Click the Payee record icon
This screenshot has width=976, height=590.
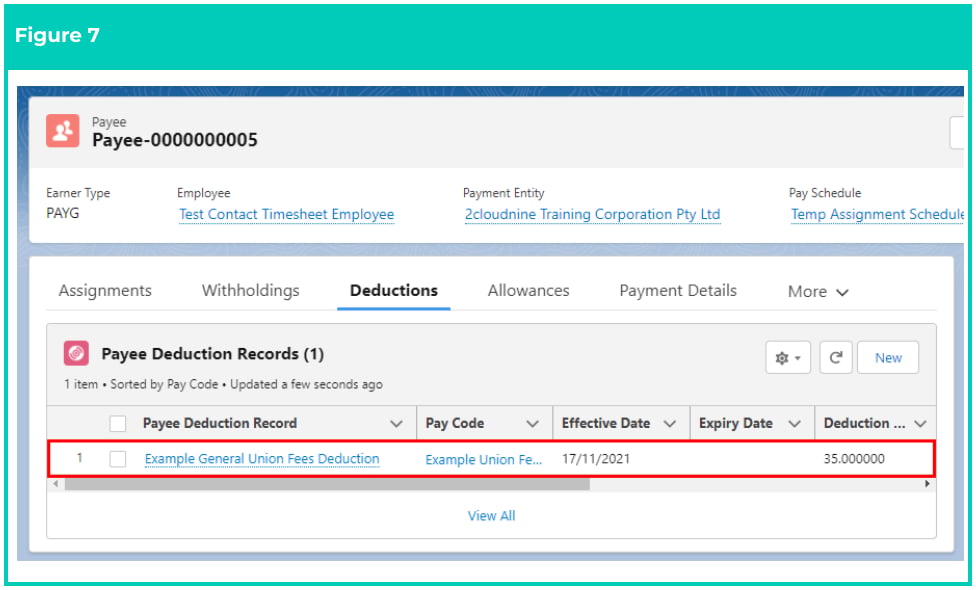point(62,131)
